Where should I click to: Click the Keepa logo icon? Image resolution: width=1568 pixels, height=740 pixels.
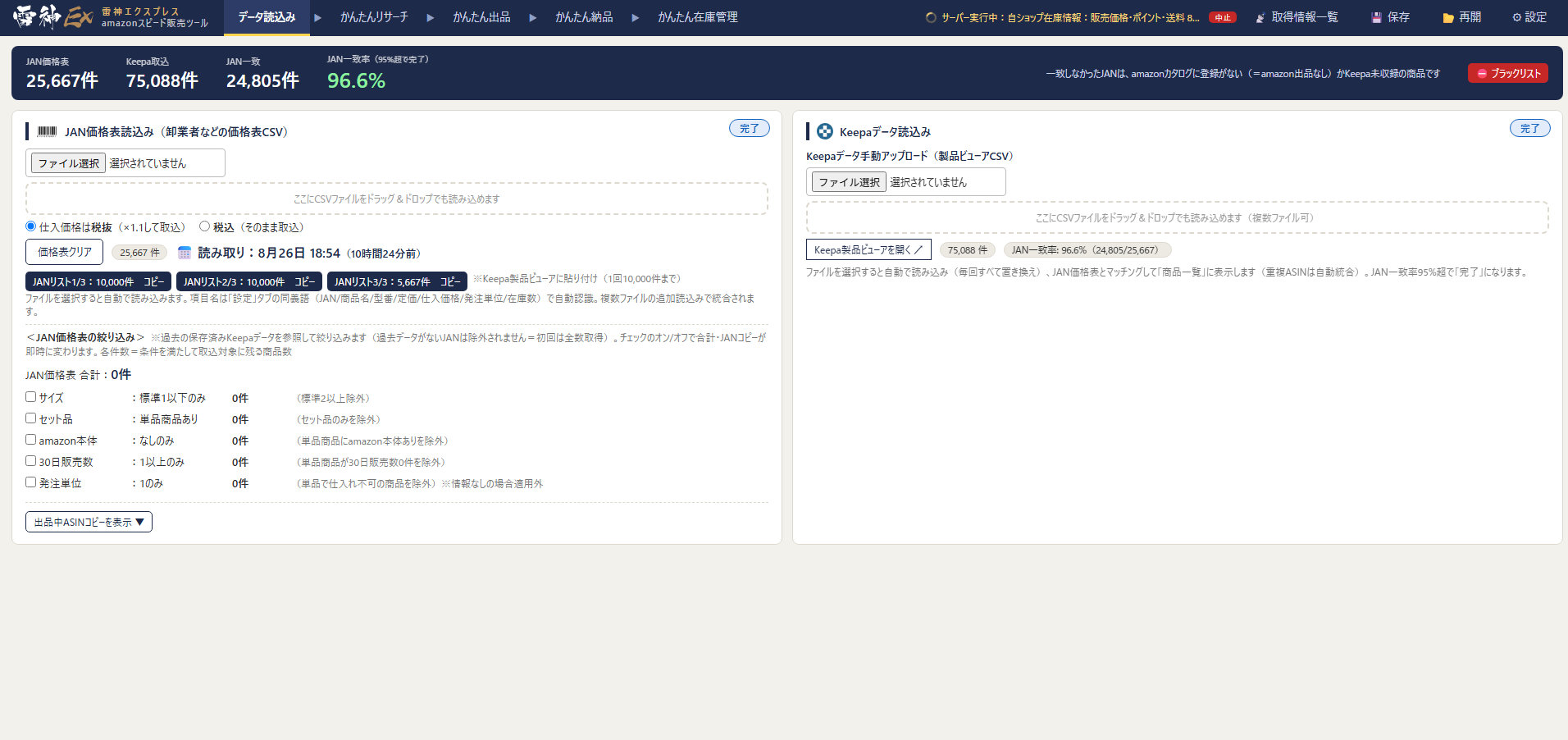click(825, 131)
